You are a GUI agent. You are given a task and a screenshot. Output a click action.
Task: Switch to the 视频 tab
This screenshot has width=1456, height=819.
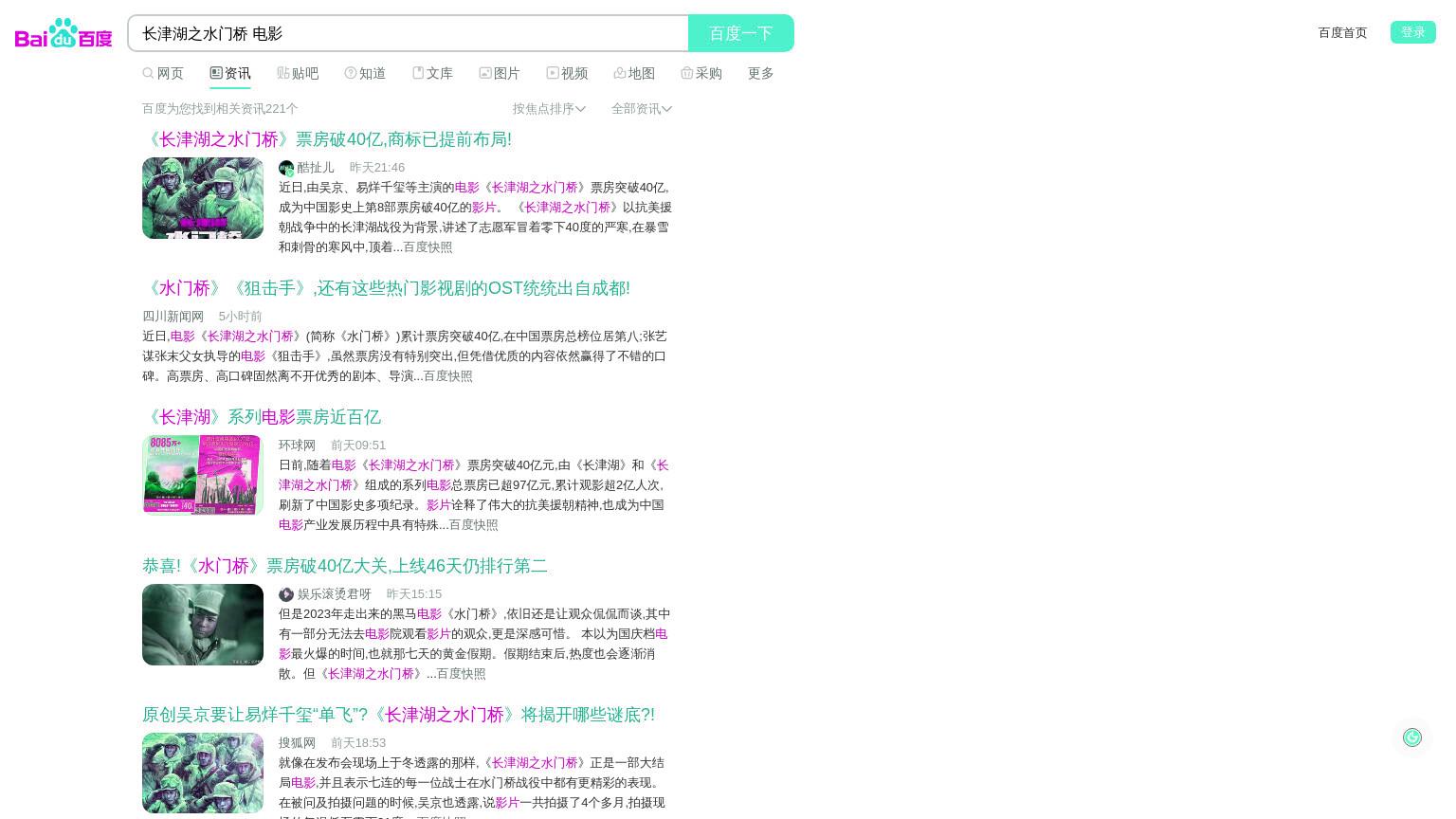pyautogui.click(x=567, y=73)
